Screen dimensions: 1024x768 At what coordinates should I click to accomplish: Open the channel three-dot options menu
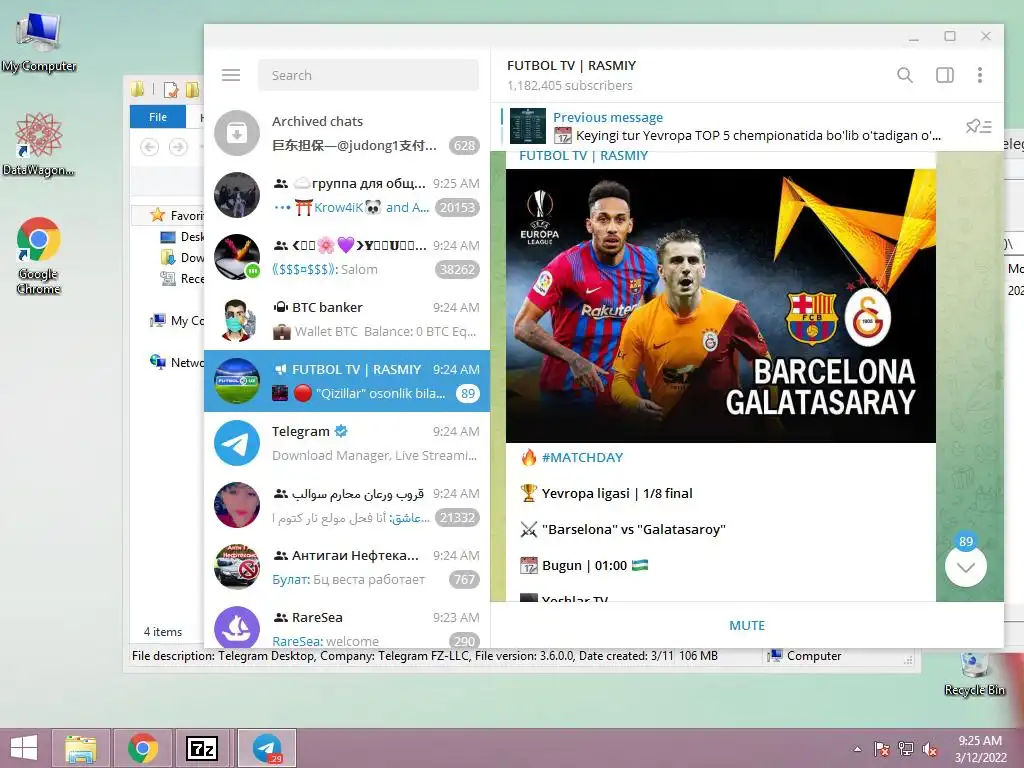pos(980,75)
